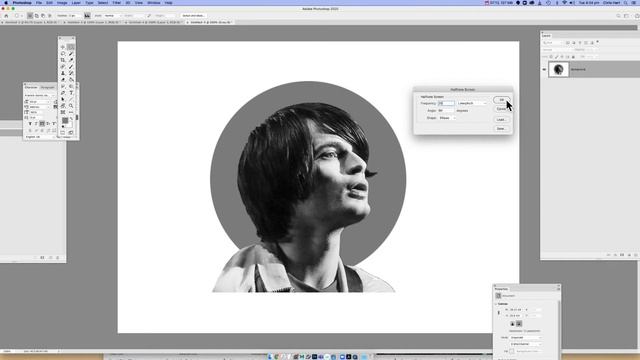Choose New Selection mode icon

[30, 16]
